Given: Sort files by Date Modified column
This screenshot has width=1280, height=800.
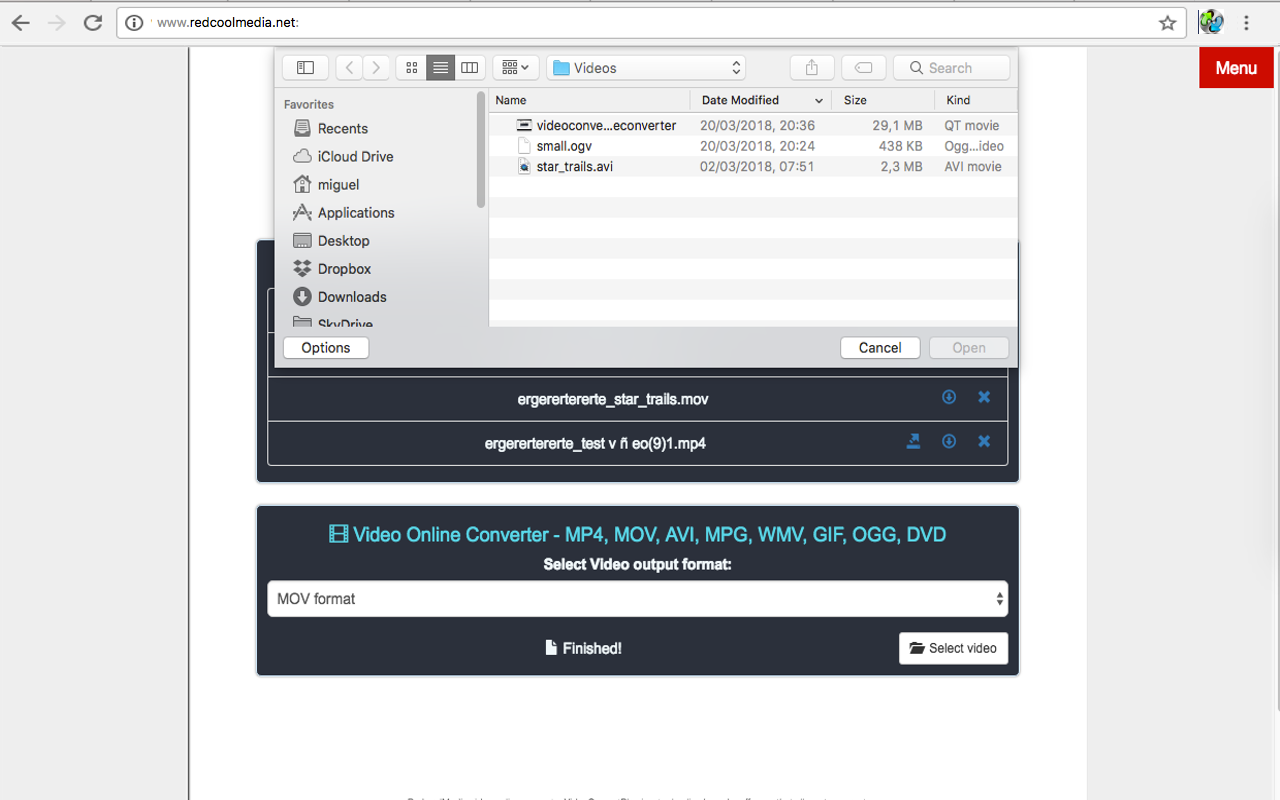Looking at the screenshot, I should click(761, 100).
